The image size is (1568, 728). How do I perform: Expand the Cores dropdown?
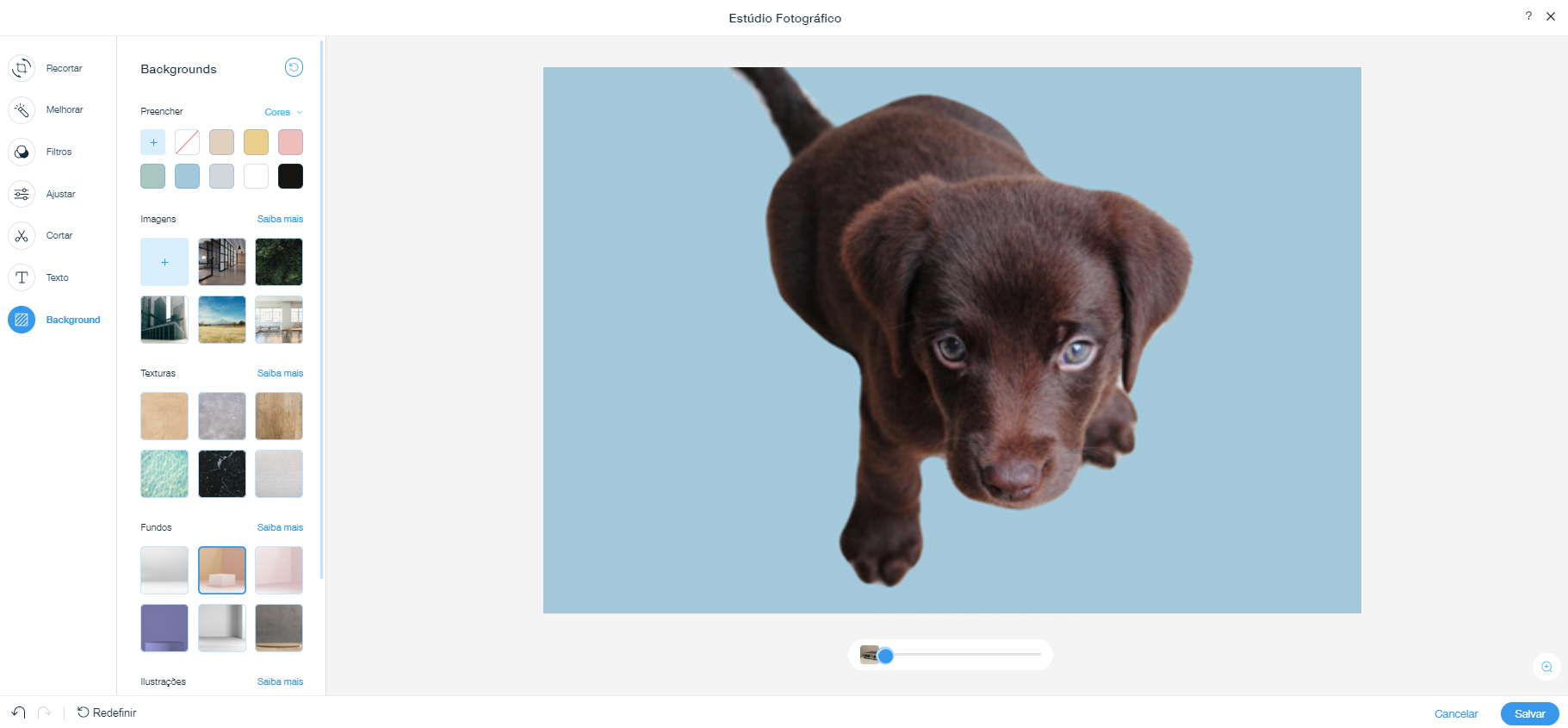[283, 112]
